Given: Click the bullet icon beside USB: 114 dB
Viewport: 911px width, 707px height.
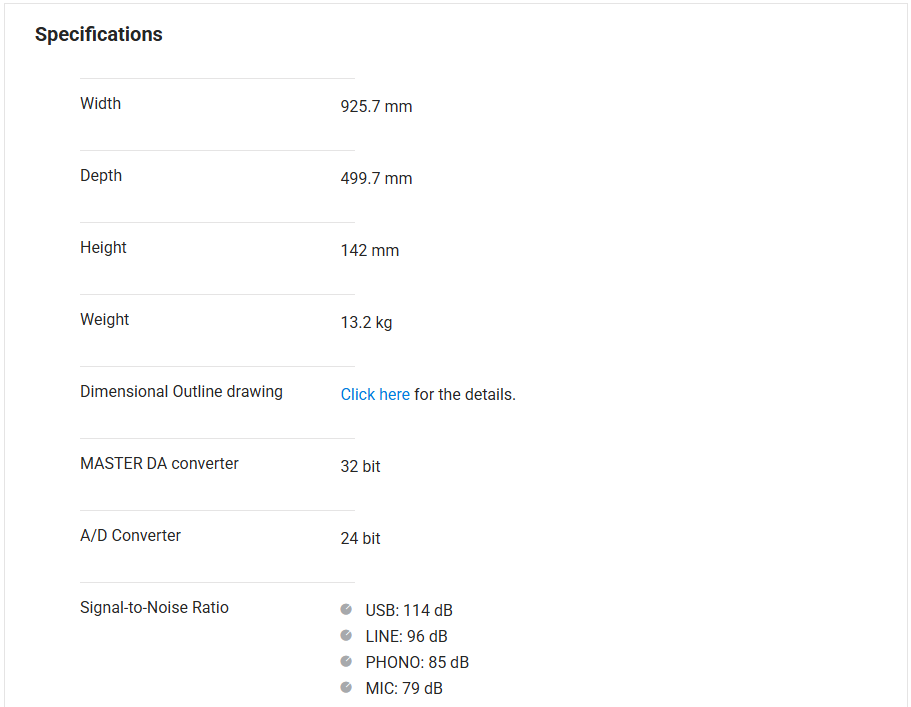Looking at the screenshot, I should click(x=346, y=609).
